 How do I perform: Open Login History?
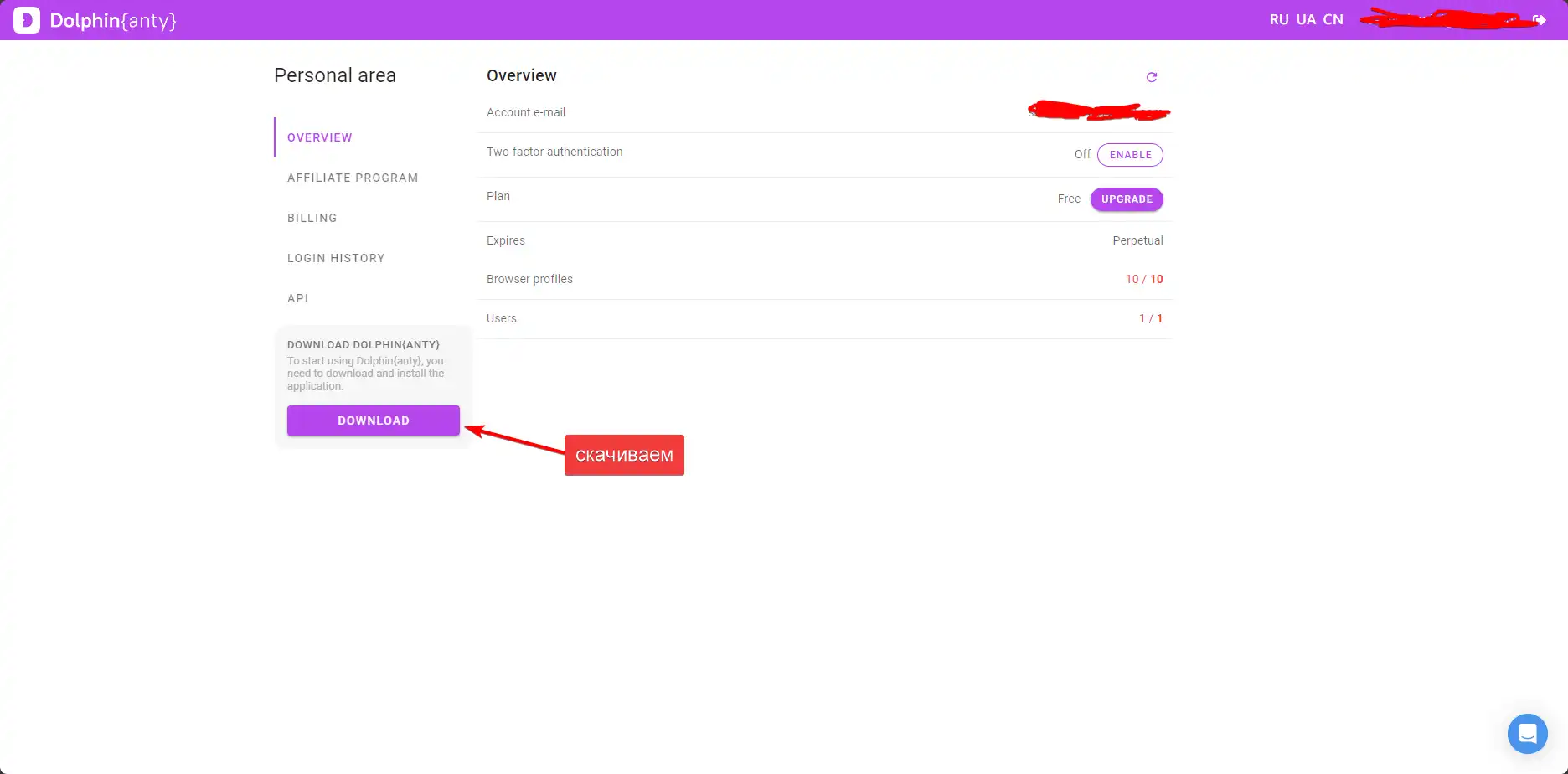[336, 258]
